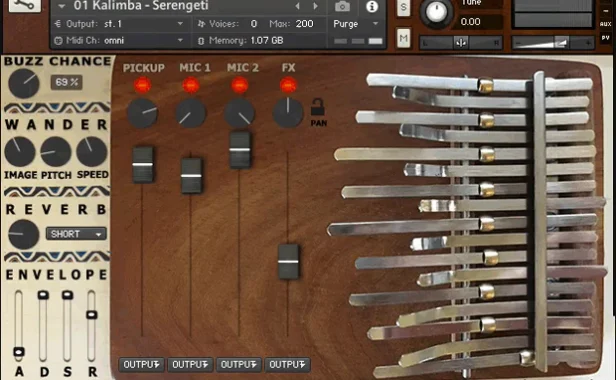Click the Buzz Chance knob
Screen dimensions: 616x380
coord(24,83)
